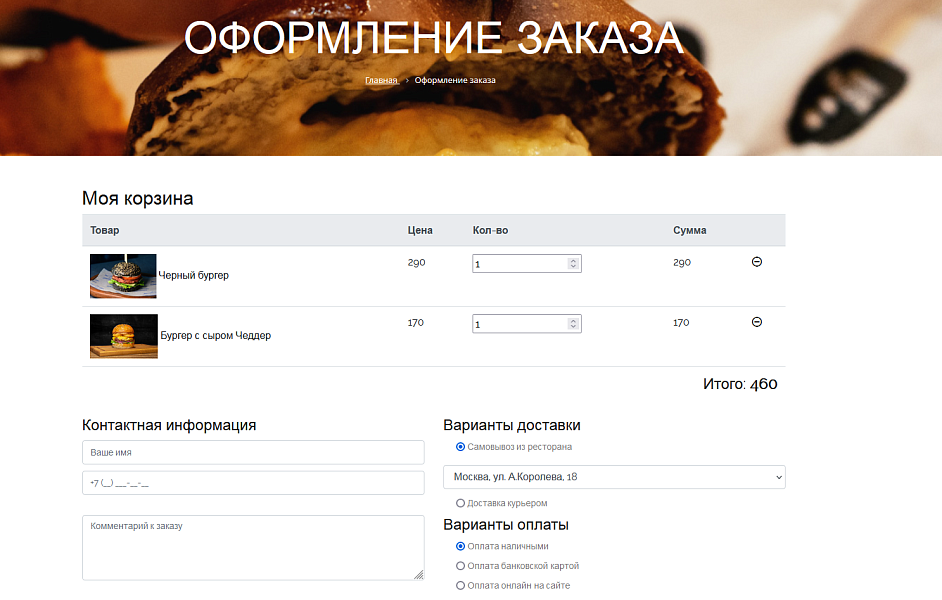This screenshot has height=600, width=942.
Task: Click the Черный бургер thumbnail image
Action: (122, 275)
